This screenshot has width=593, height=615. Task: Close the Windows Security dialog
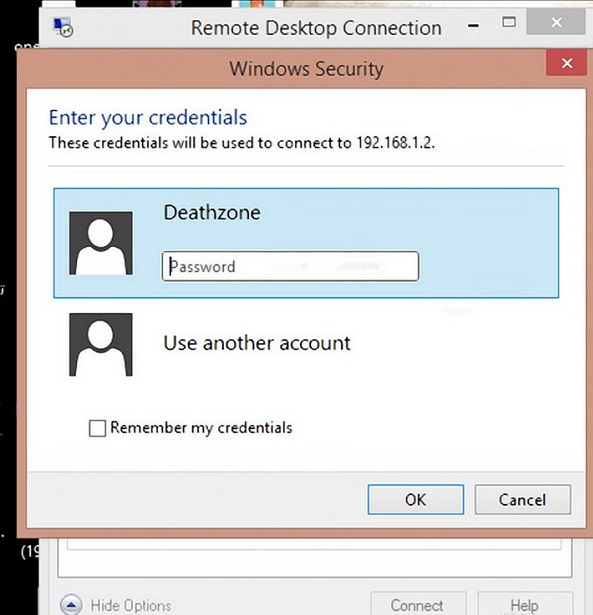(567, 63)
